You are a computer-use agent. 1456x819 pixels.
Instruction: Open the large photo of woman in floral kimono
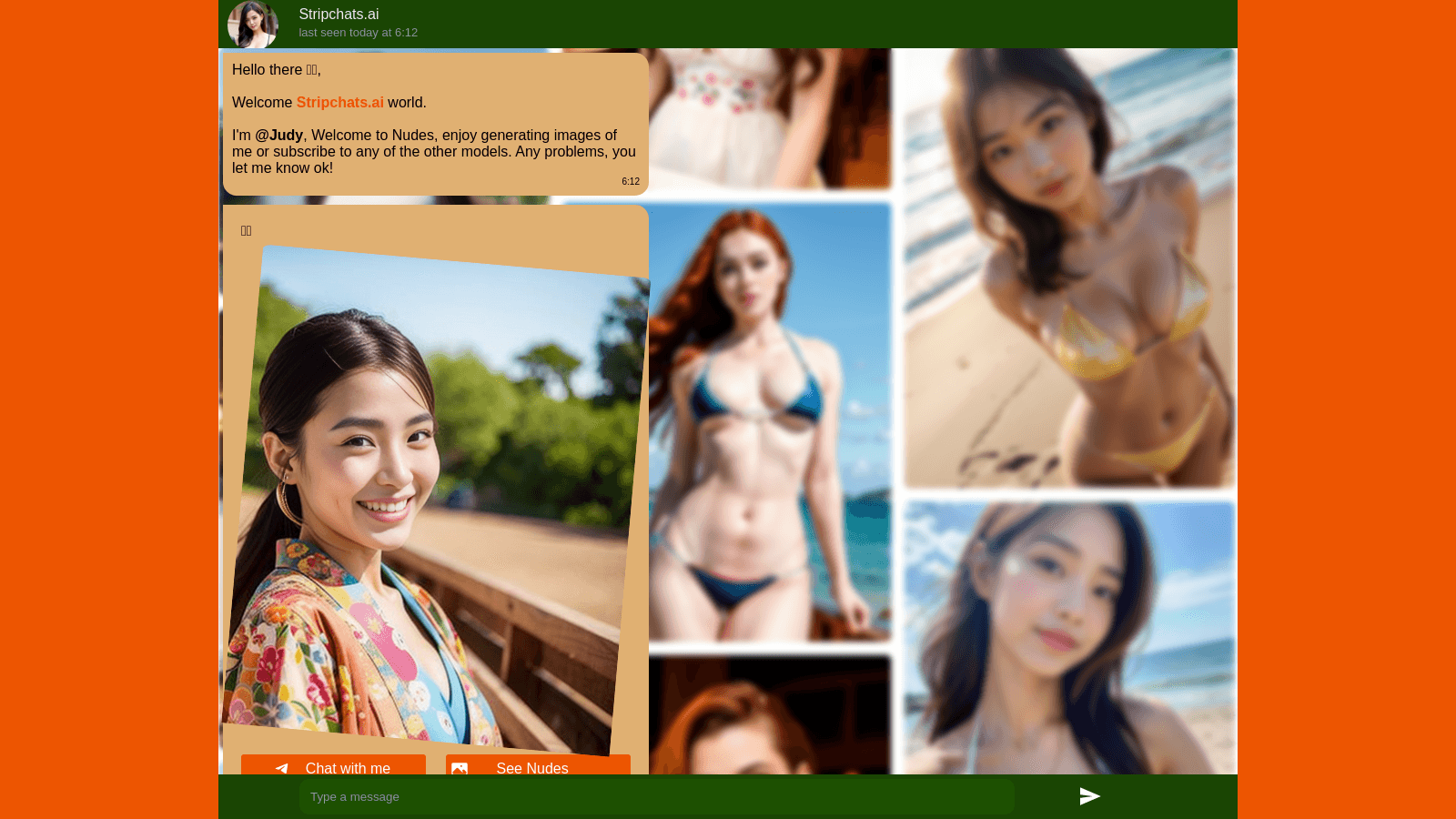click(435, 500)
